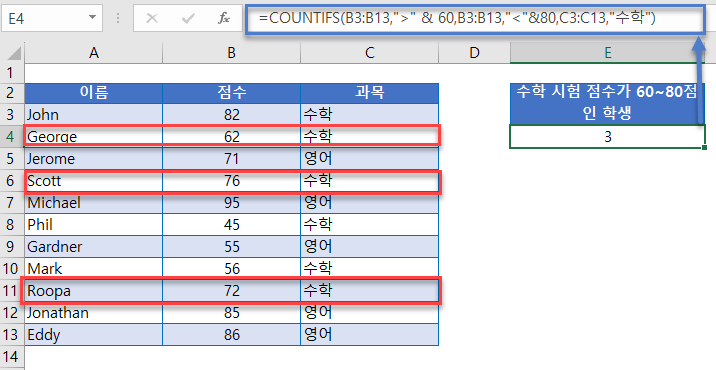Screen dimensions: 716x370
Task: Click the cell containing Jerome
Action: [x=94, y=159]
